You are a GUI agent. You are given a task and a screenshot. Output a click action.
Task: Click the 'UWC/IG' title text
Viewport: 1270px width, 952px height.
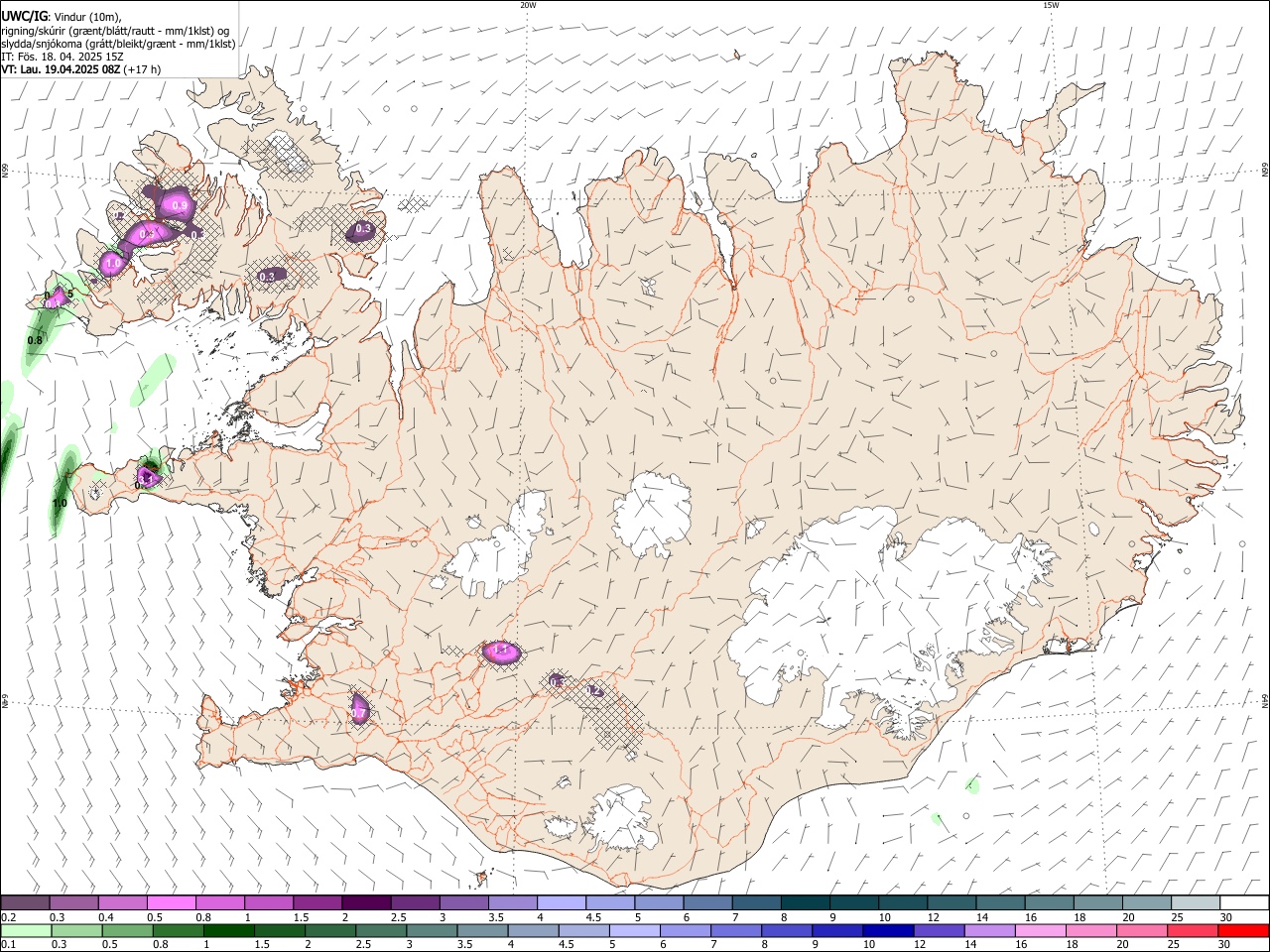point(24,16)
